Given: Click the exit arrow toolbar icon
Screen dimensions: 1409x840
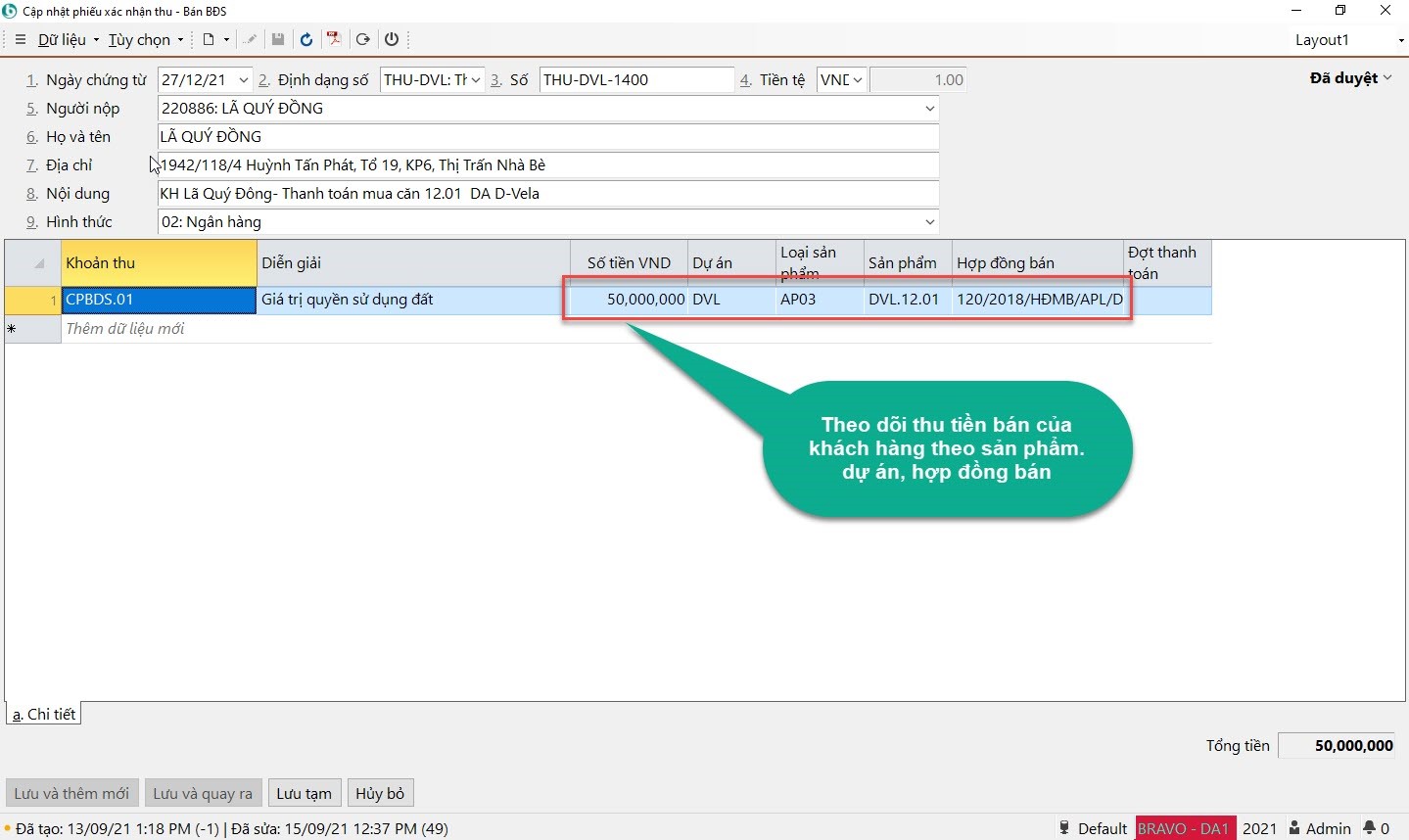Looking at the screenshot, I should coord(363,39).
